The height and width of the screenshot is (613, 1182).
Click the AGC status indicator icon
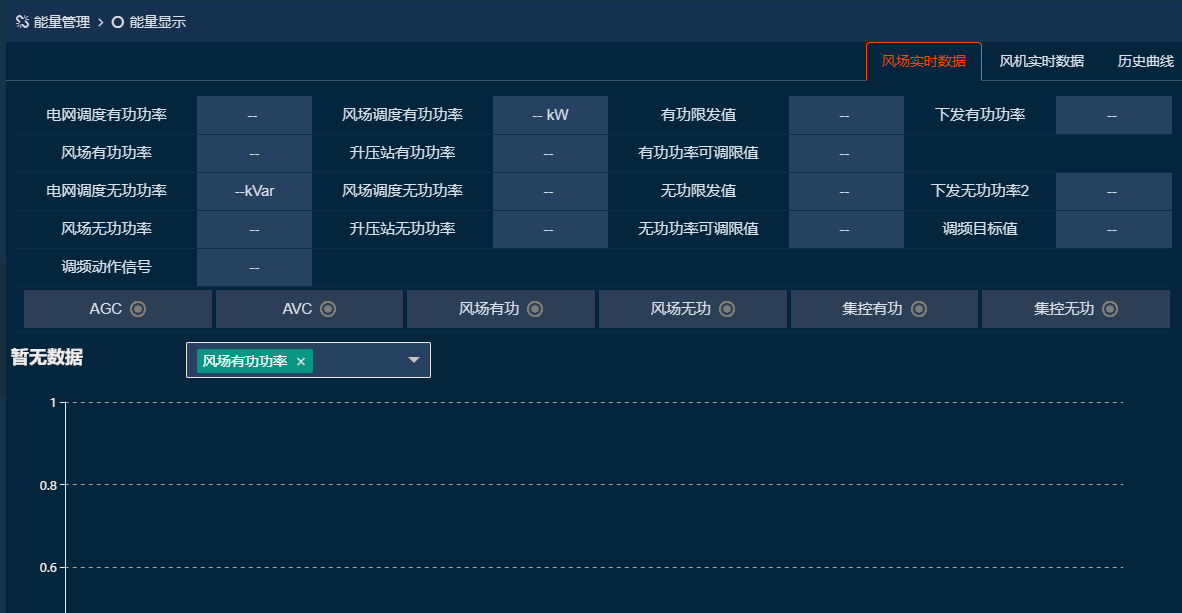coord(137,309)
